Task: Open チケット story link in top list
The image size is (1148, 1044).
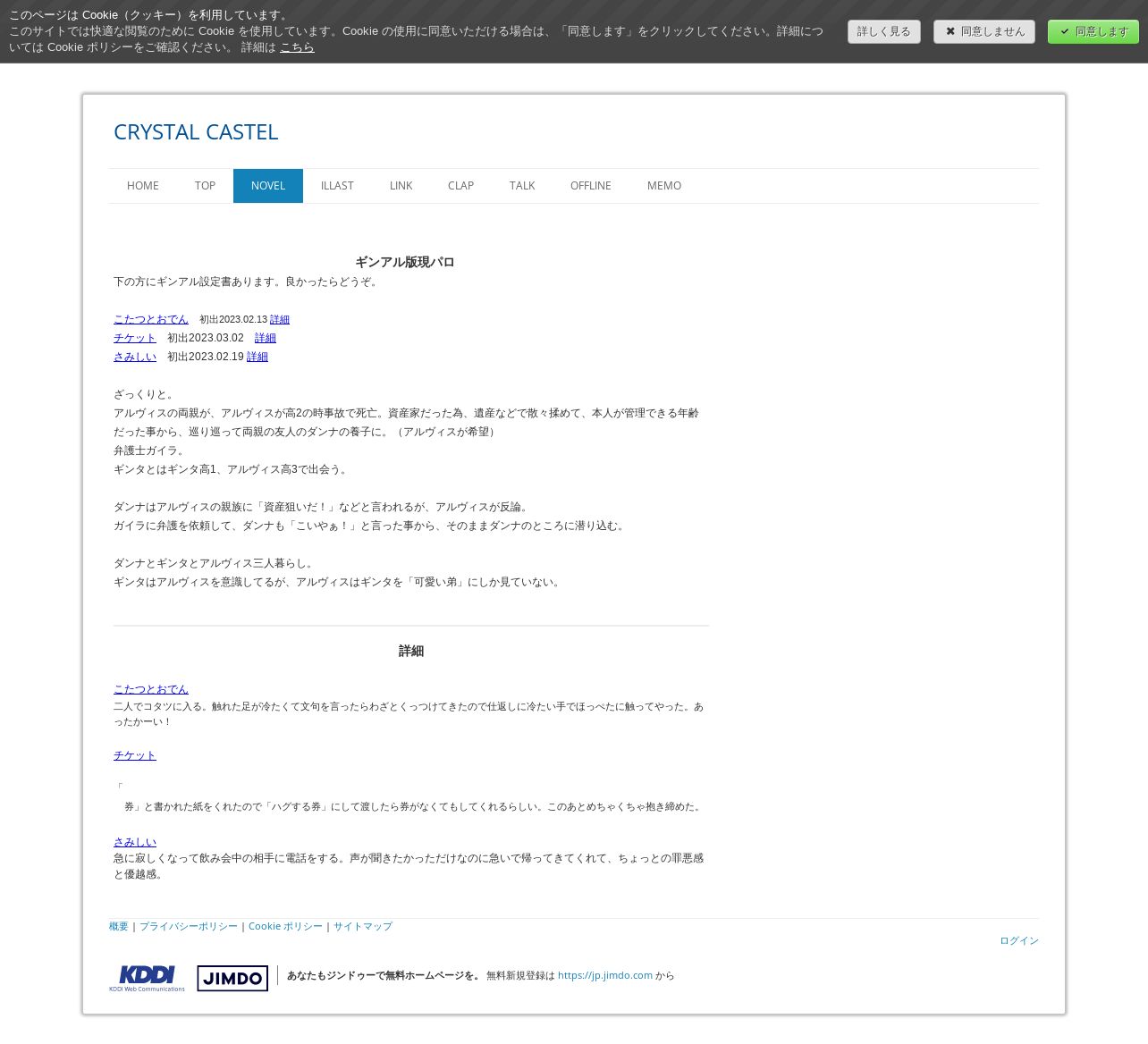Action: click(135, 338)
